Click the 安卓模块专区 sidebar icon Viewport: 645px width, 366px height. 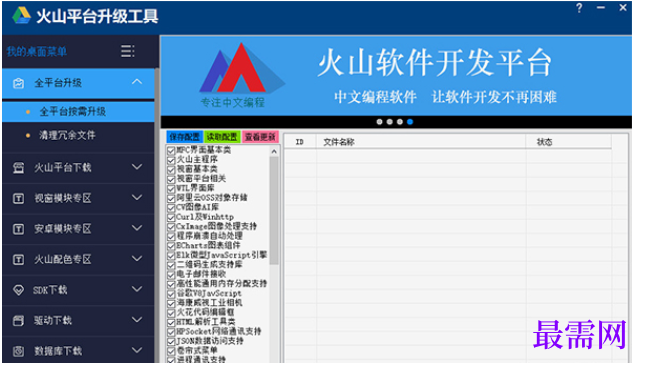click(19, 229)
